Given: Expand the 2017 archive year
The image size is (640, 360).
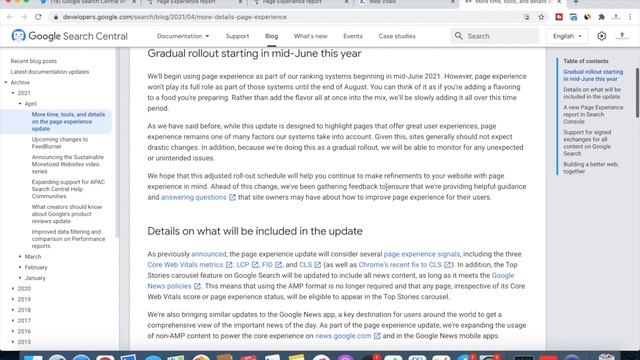Looking at the screenshot, I should point(13,321).
